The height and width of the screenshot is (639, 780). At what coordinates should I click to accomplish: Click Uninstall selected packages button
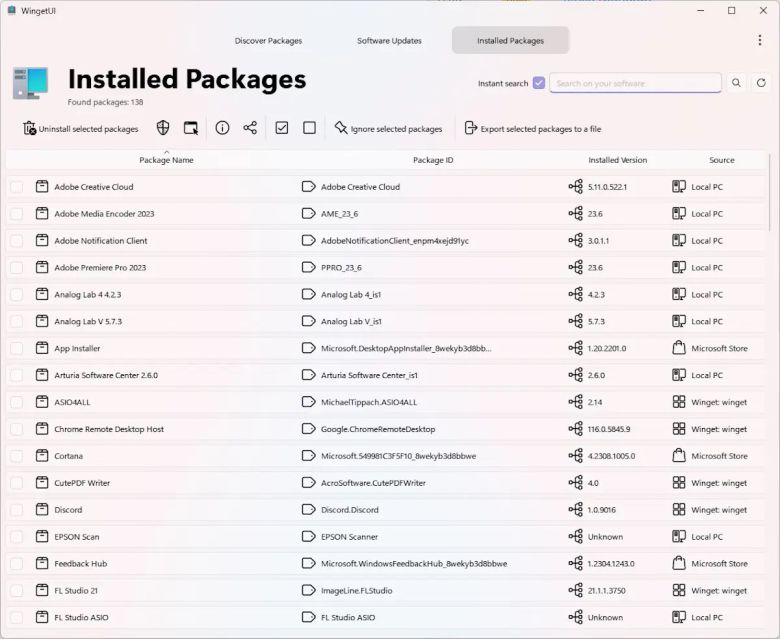(x=80, y=129)
